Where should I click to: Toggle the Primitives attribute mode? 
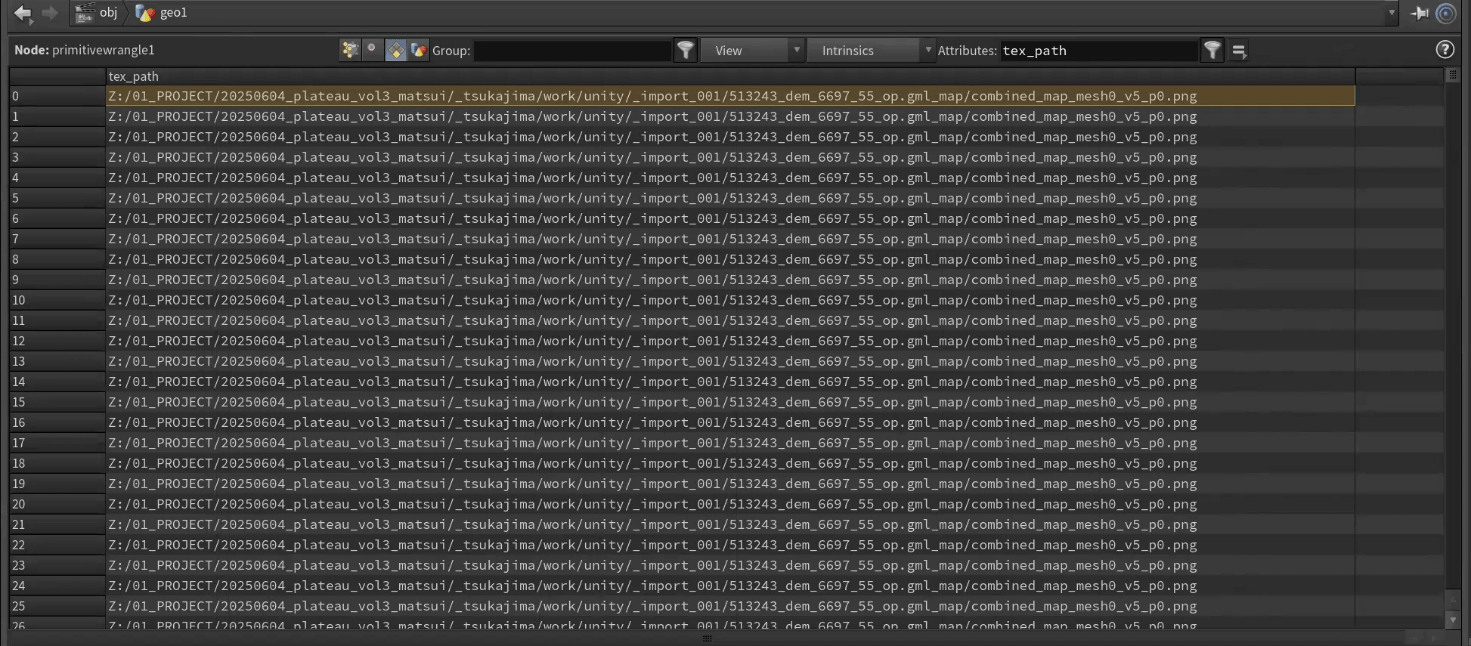coord(396,50)
